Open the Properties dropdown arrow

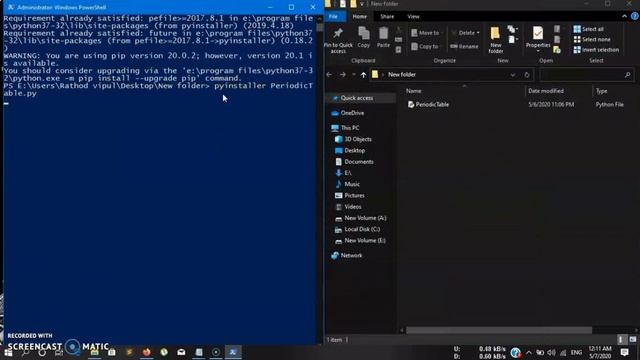pos(538,51)
